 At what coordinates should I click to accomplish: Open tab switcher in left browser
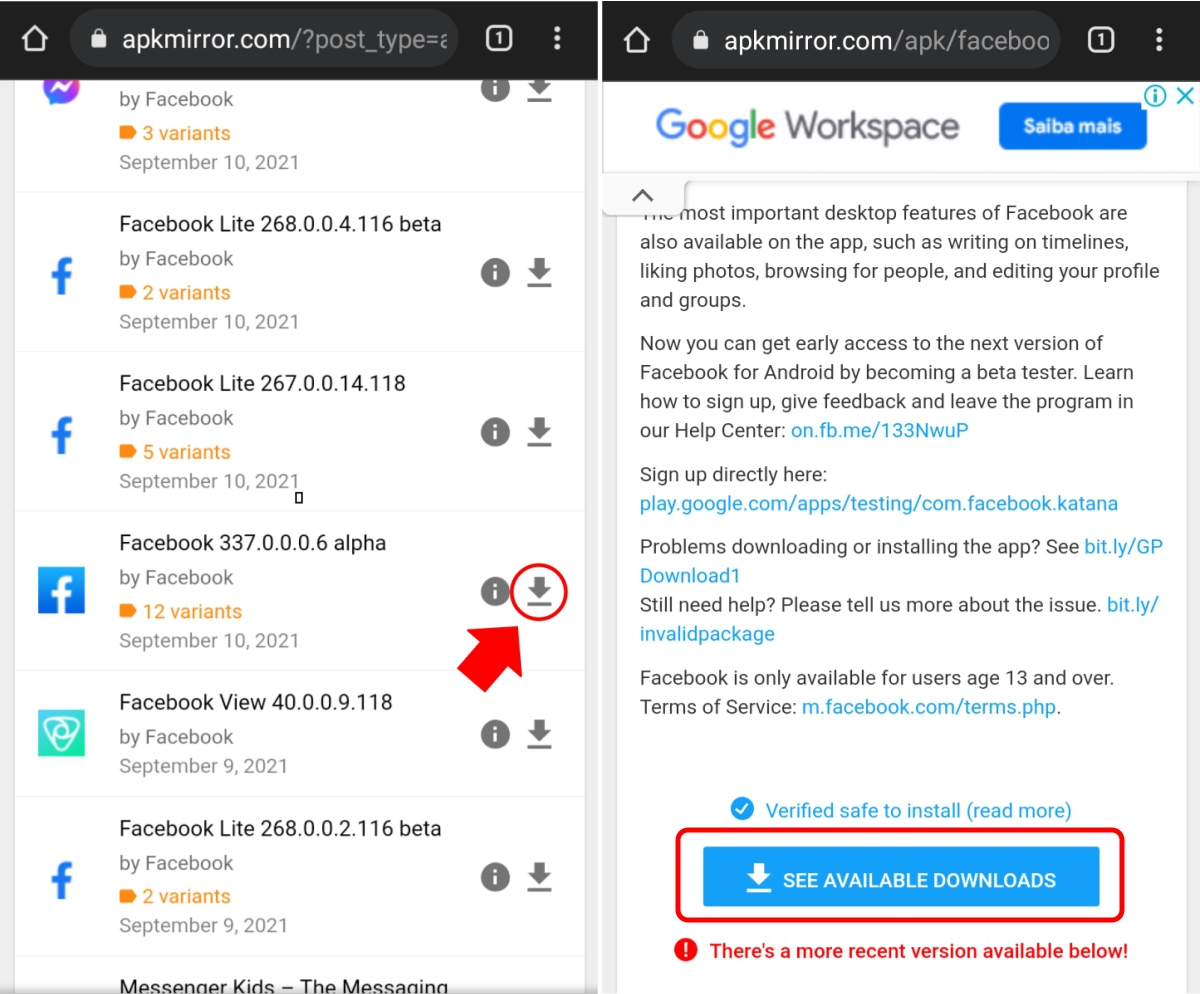pyautogui.click(x=498, y=39)
